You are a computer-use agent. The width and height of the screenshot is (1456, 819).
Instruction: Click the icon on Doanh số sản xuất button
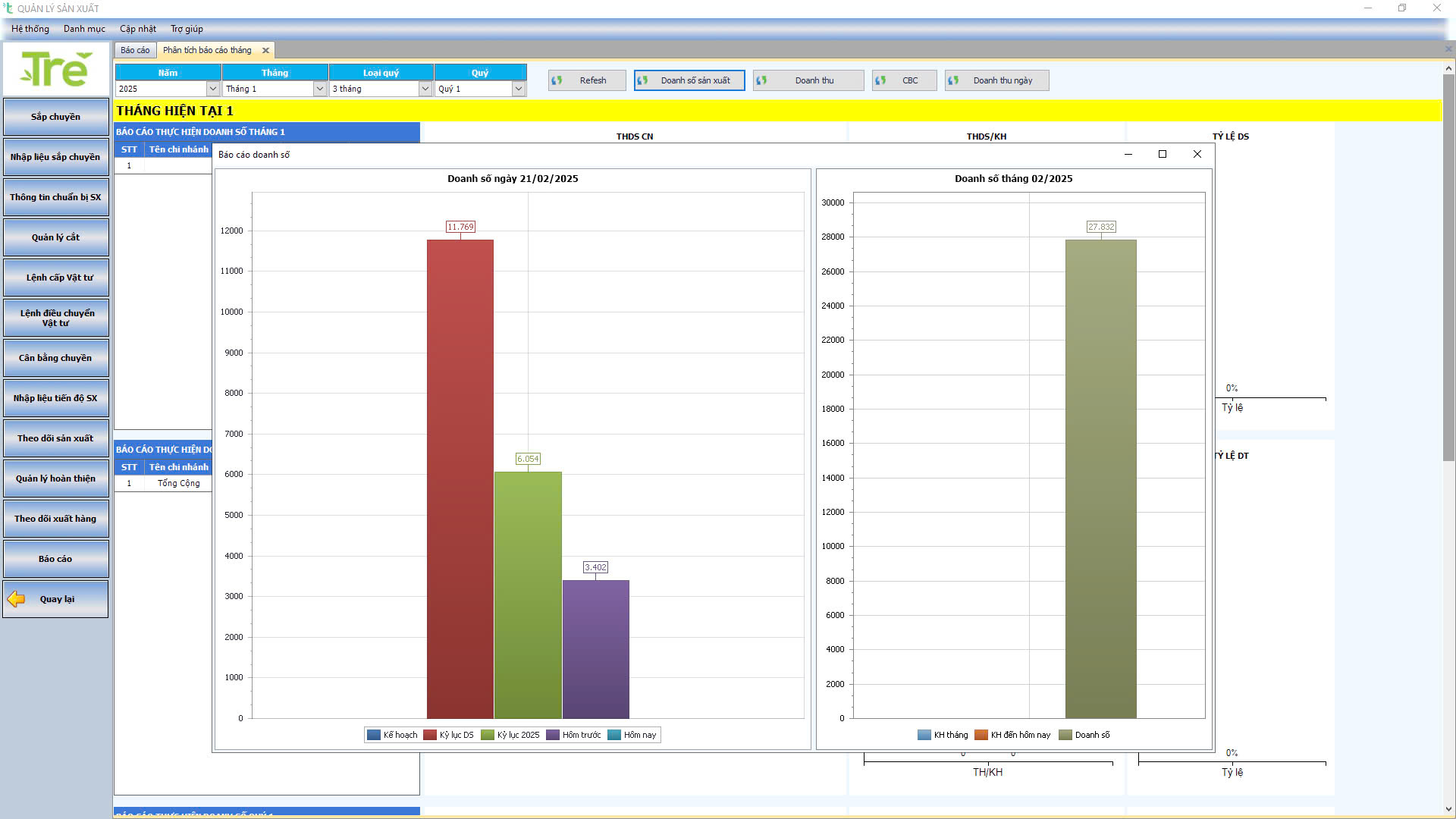point(642,80)
